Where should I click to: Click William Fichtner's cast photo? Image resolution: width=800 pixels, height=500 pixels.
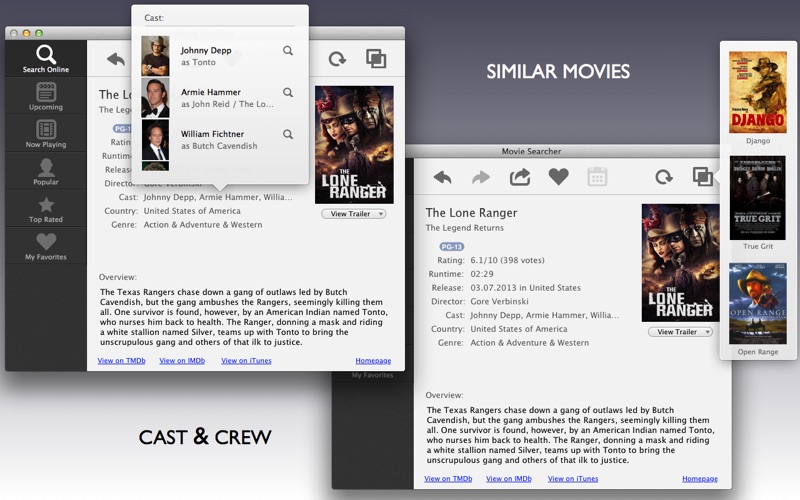point(155,139)
